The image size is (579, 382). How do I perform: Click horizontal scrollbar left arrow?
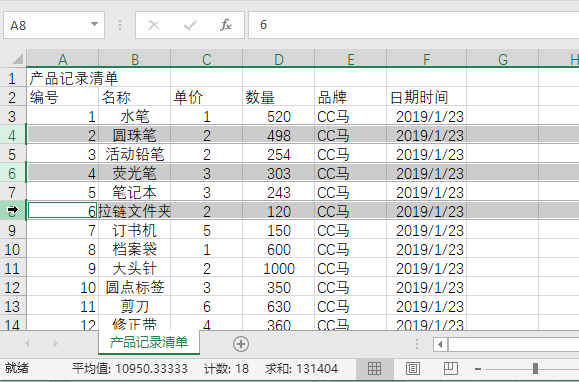[x=440, y=345]
